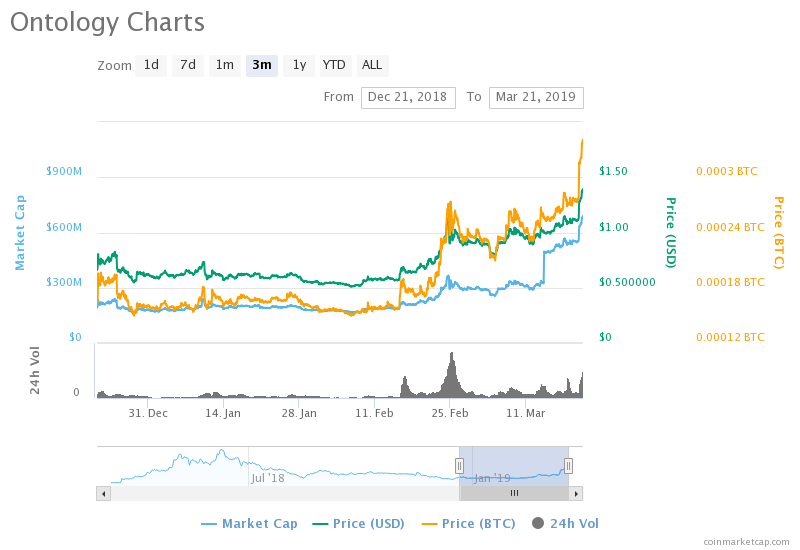The image size is (800, 550).
Task: Select YTD zoom range
Action: pyautogui.click(x=334, y=65)
